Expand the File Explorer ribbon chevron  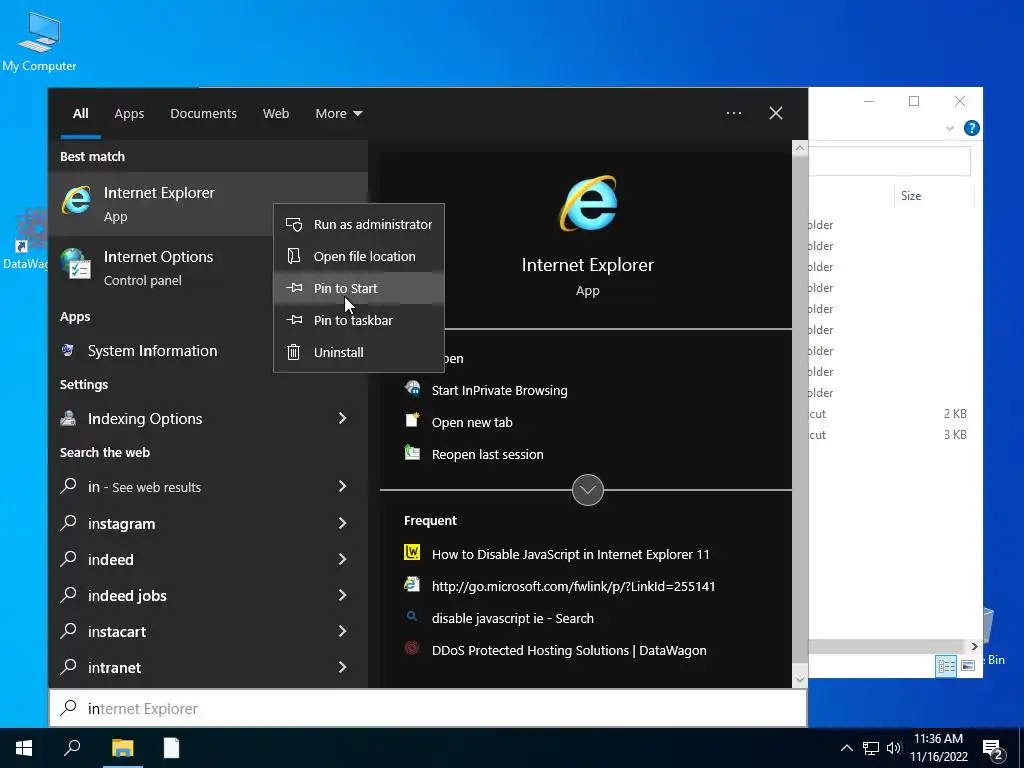point(950,129)
